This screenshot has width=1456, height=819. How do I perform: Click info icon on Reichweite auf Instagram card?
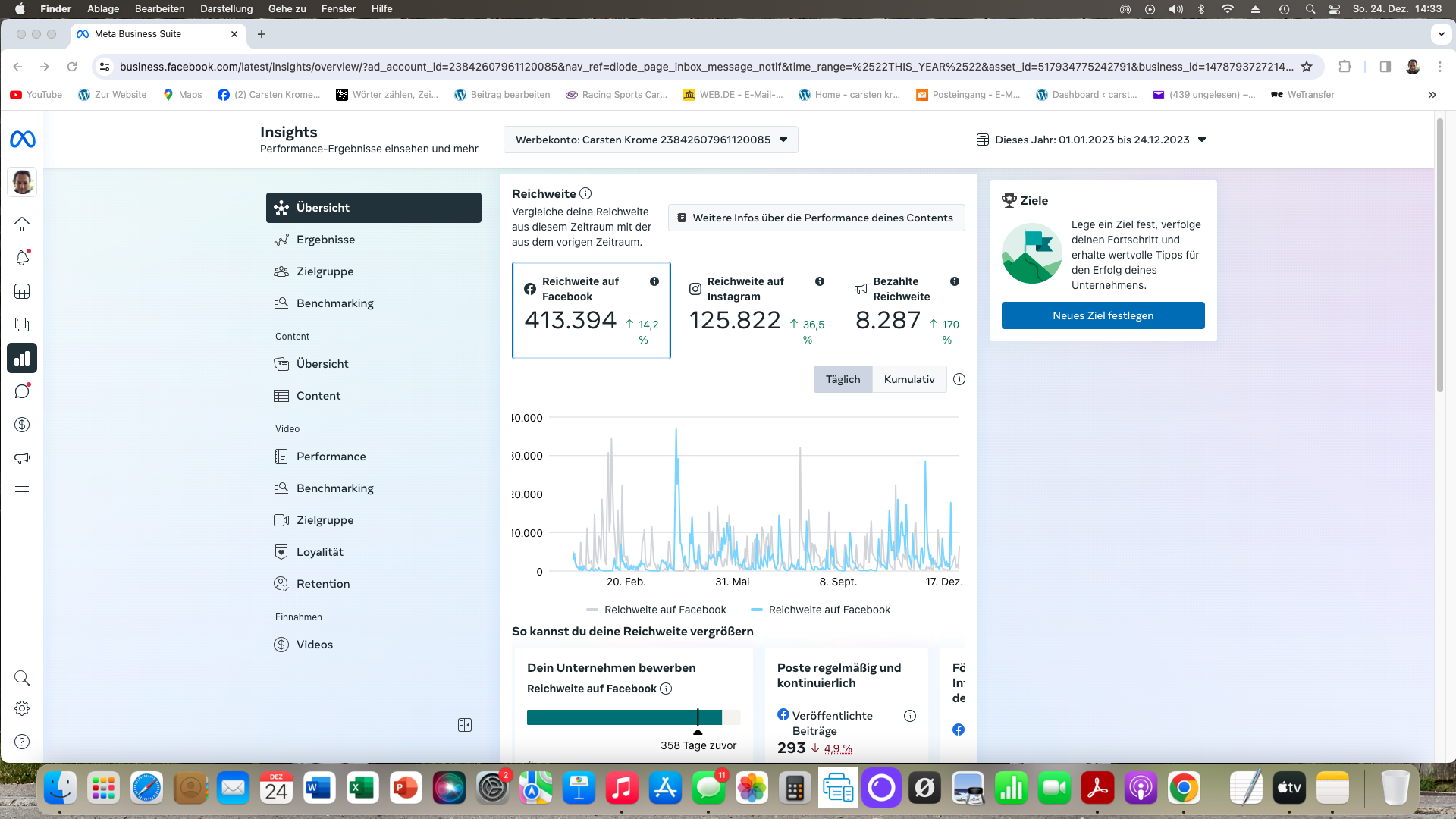(820, 281)
